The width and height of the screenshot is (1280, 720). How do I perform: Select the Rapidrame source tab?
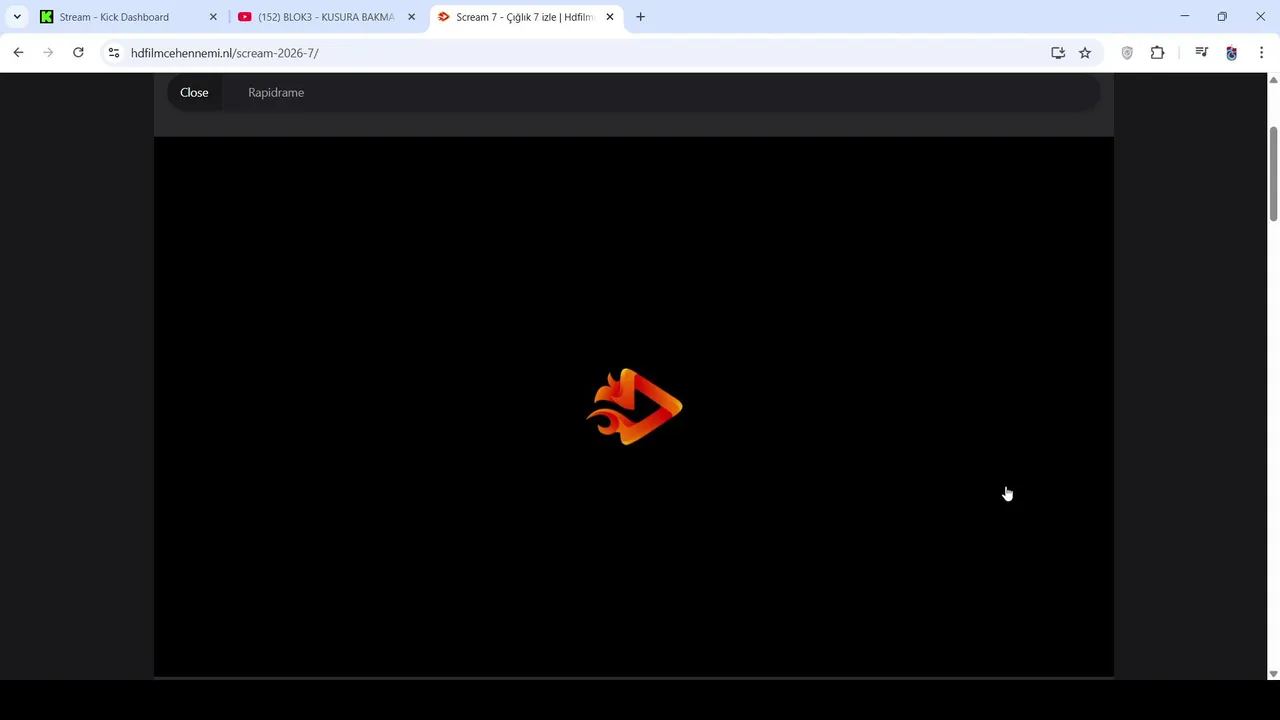(x=276, y=92)
